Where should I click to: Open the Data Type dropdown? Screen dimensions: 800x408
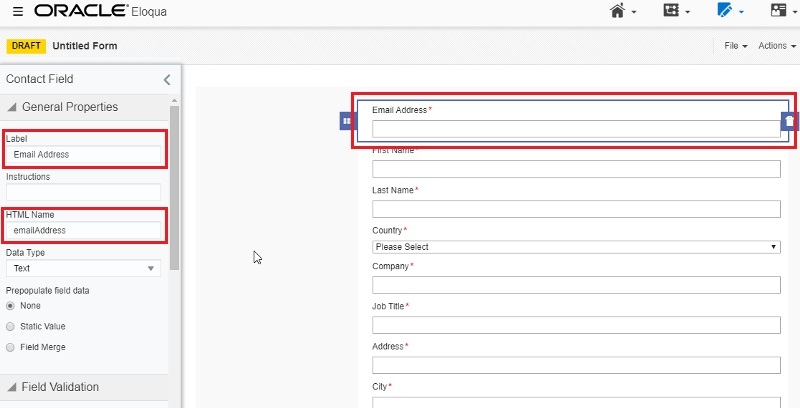(x=83, y=268)
